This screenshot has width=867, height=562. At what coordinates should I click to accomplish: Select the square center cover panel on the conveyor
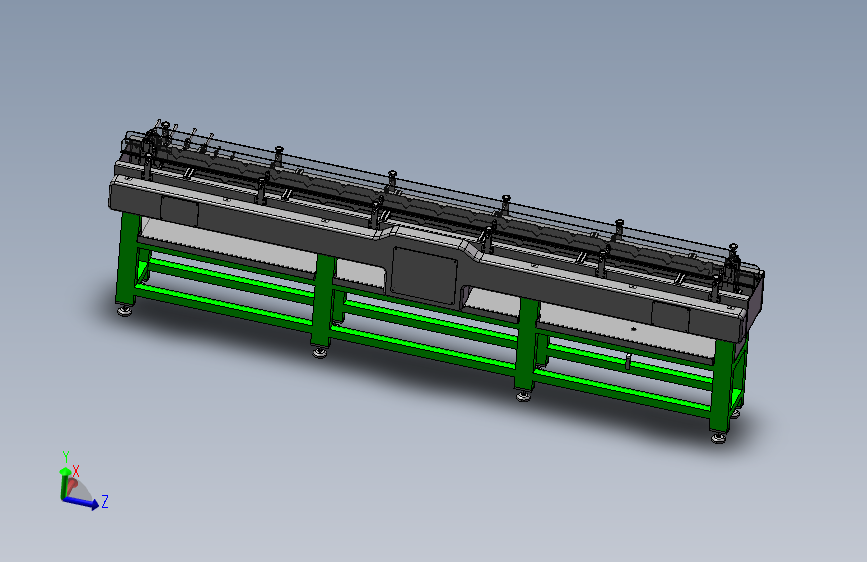pos(425,275)
